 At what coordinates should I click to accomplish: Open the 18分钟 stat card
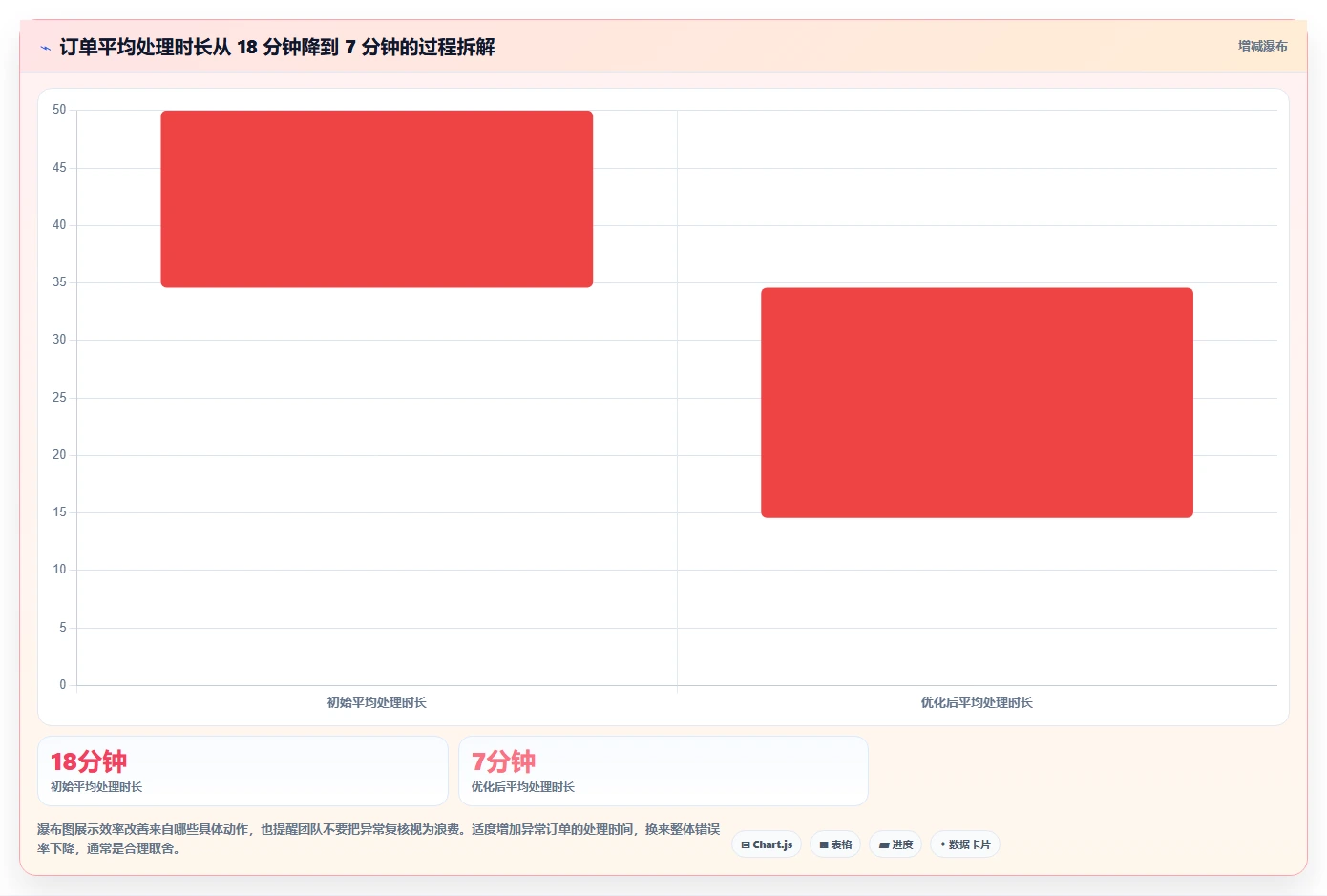click(242, 771)
